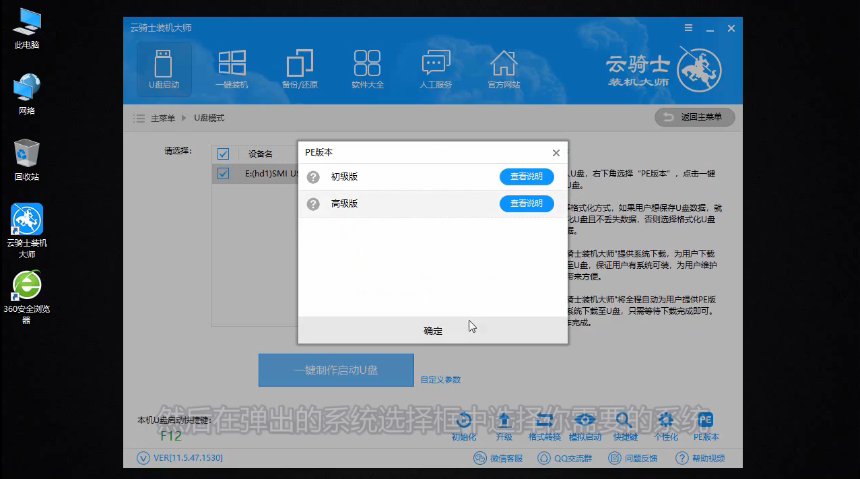Open 网络 desktop icon

27,94
